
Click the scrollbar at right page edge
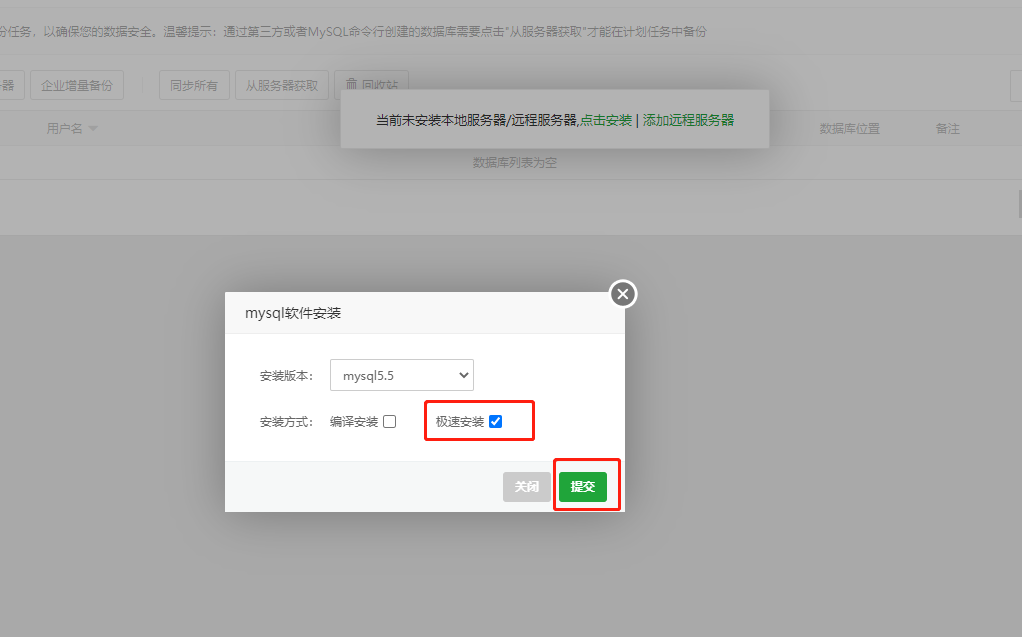click(x=1019, y=203)
